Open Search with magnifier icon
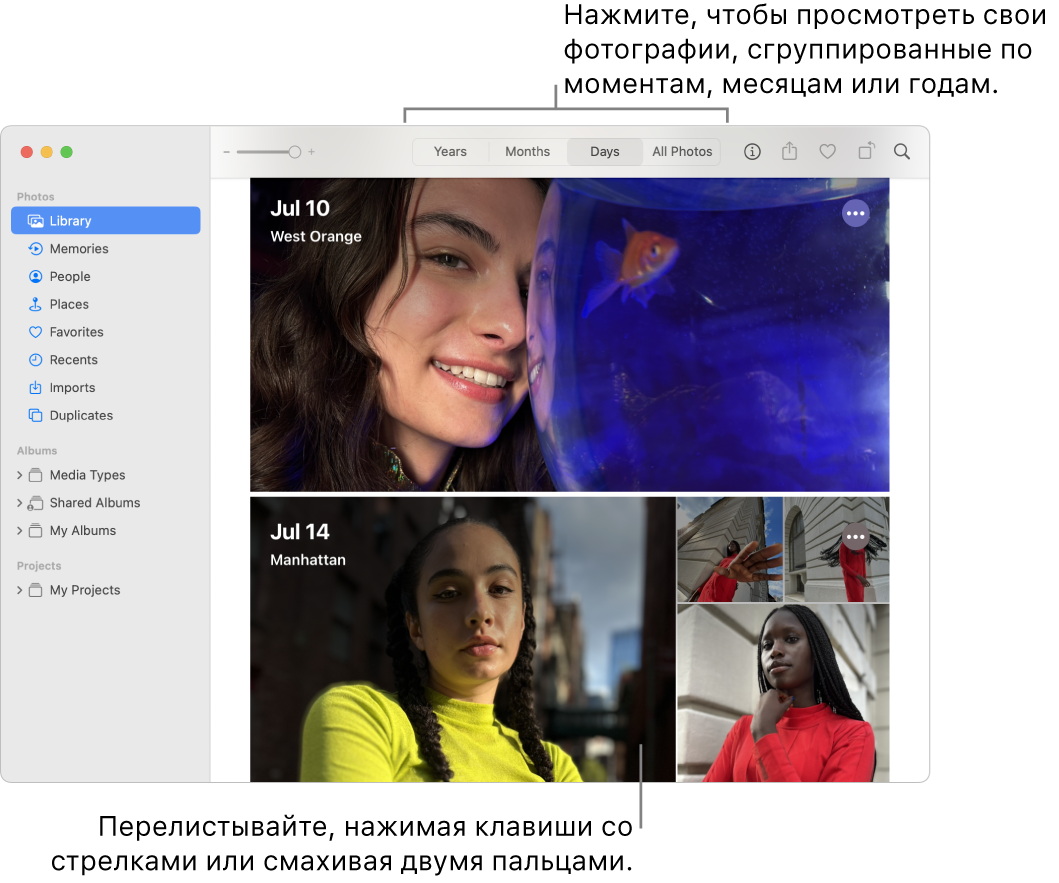The image size is (1059, 883). (x=902, y=151)
